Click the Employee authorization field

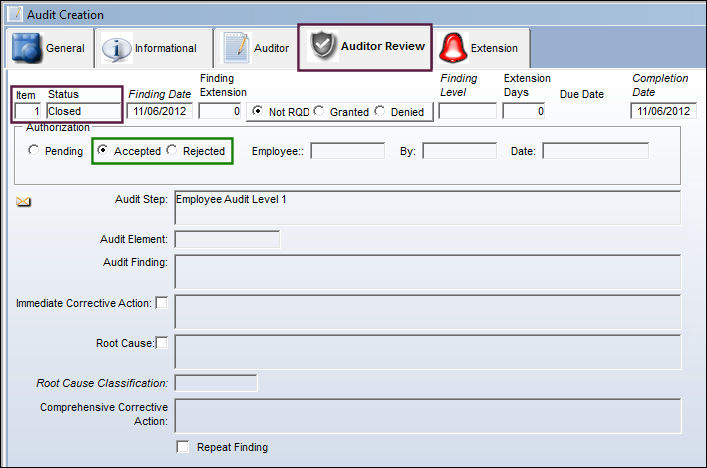[348, 151]
